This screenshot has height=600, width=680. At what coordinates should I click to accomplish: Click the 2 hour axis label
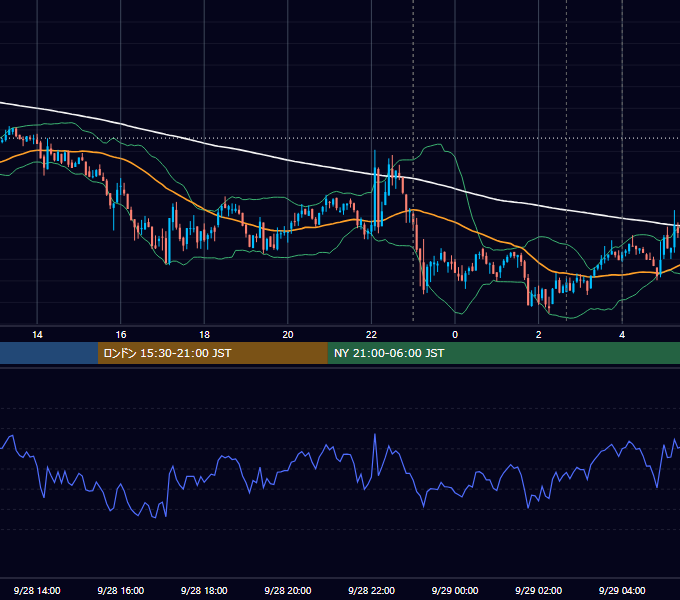[x=538, y=335]
